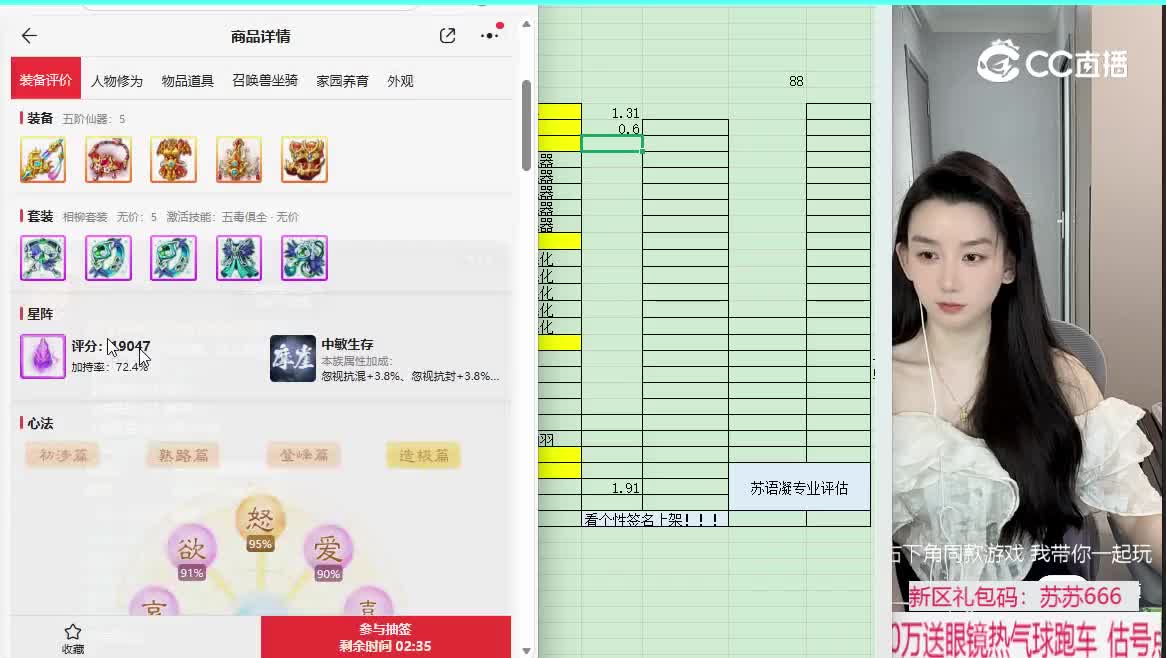Click the 星阵 purple crystal icon
The image size is (1166, 658).
41,357
